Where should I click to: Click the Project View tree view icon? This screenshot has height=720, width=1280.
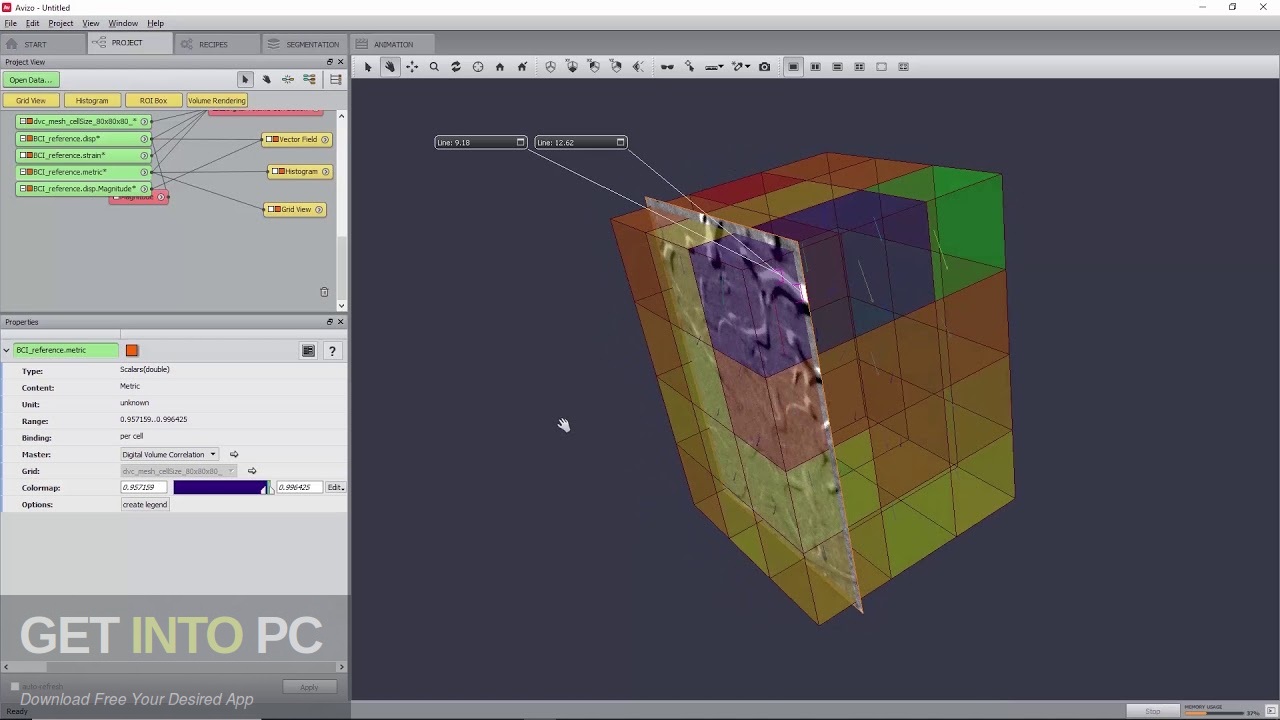tap(336, 79)
